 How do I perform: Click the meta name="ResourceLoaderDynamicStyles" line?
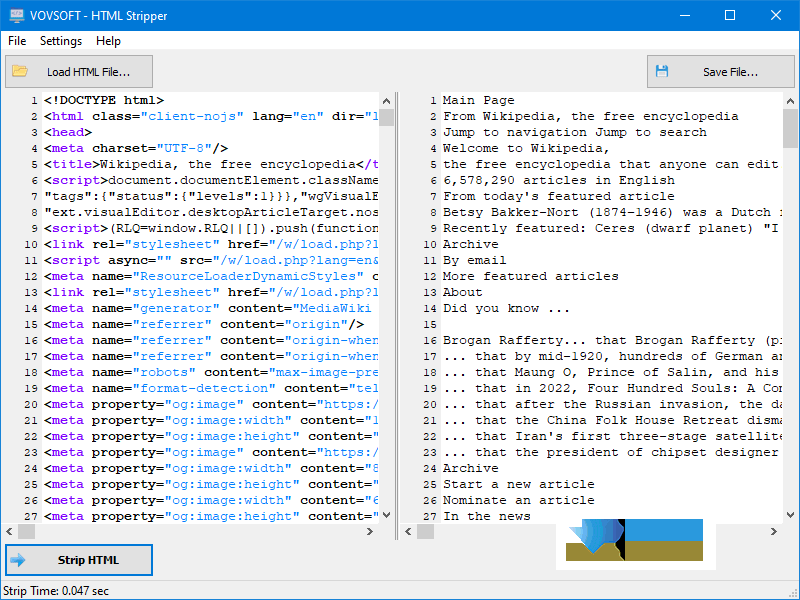pos(211,277)
